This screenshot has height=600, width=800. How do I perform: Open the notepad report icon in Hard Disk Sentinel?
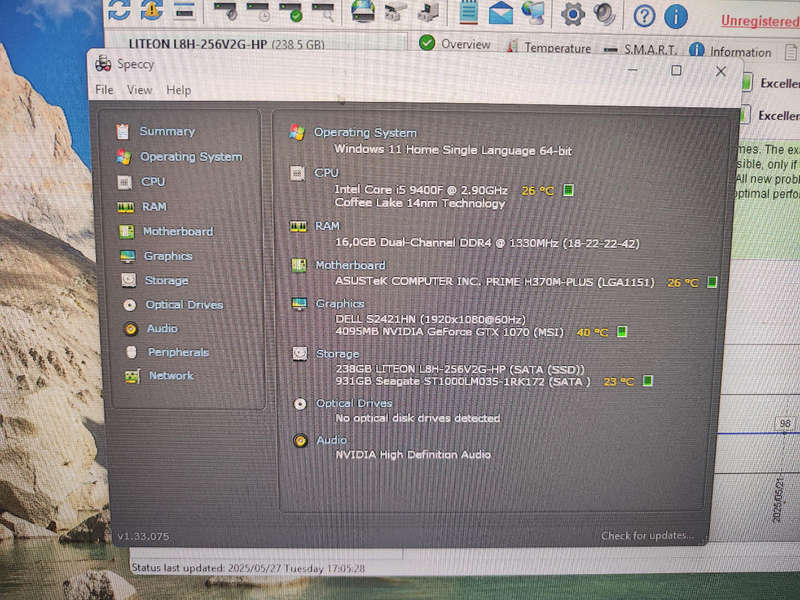(468, 12)
